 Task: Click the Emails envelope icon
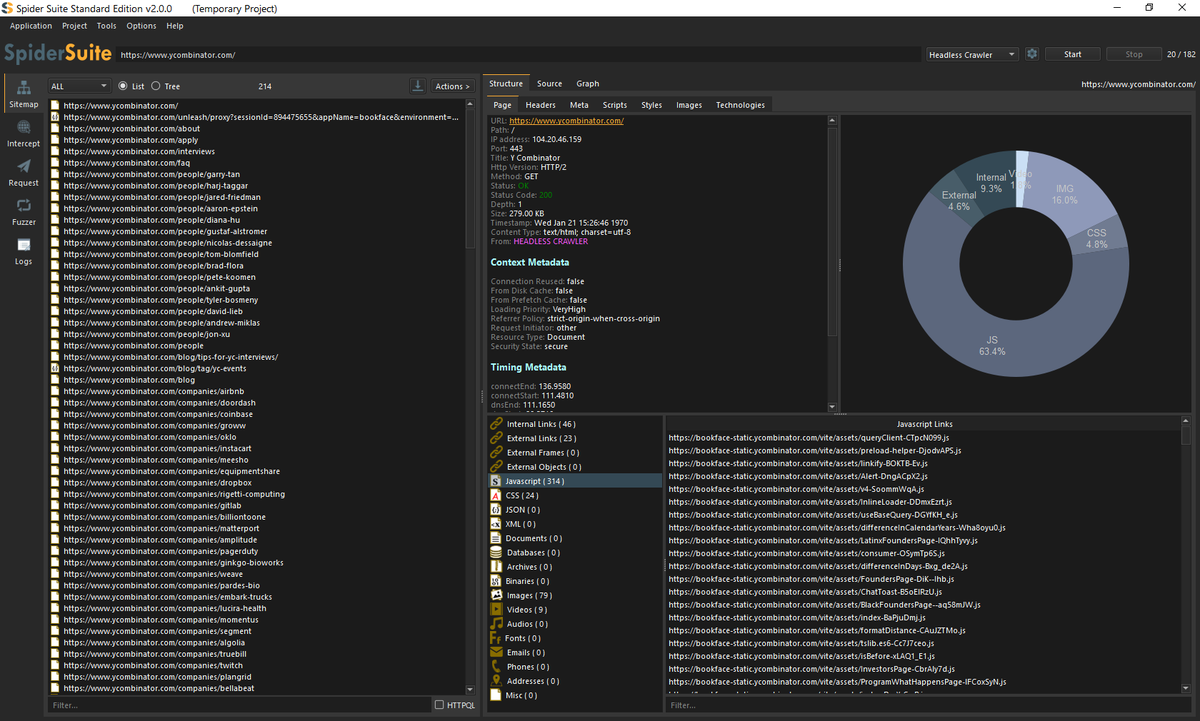click(x=496, y=652)
